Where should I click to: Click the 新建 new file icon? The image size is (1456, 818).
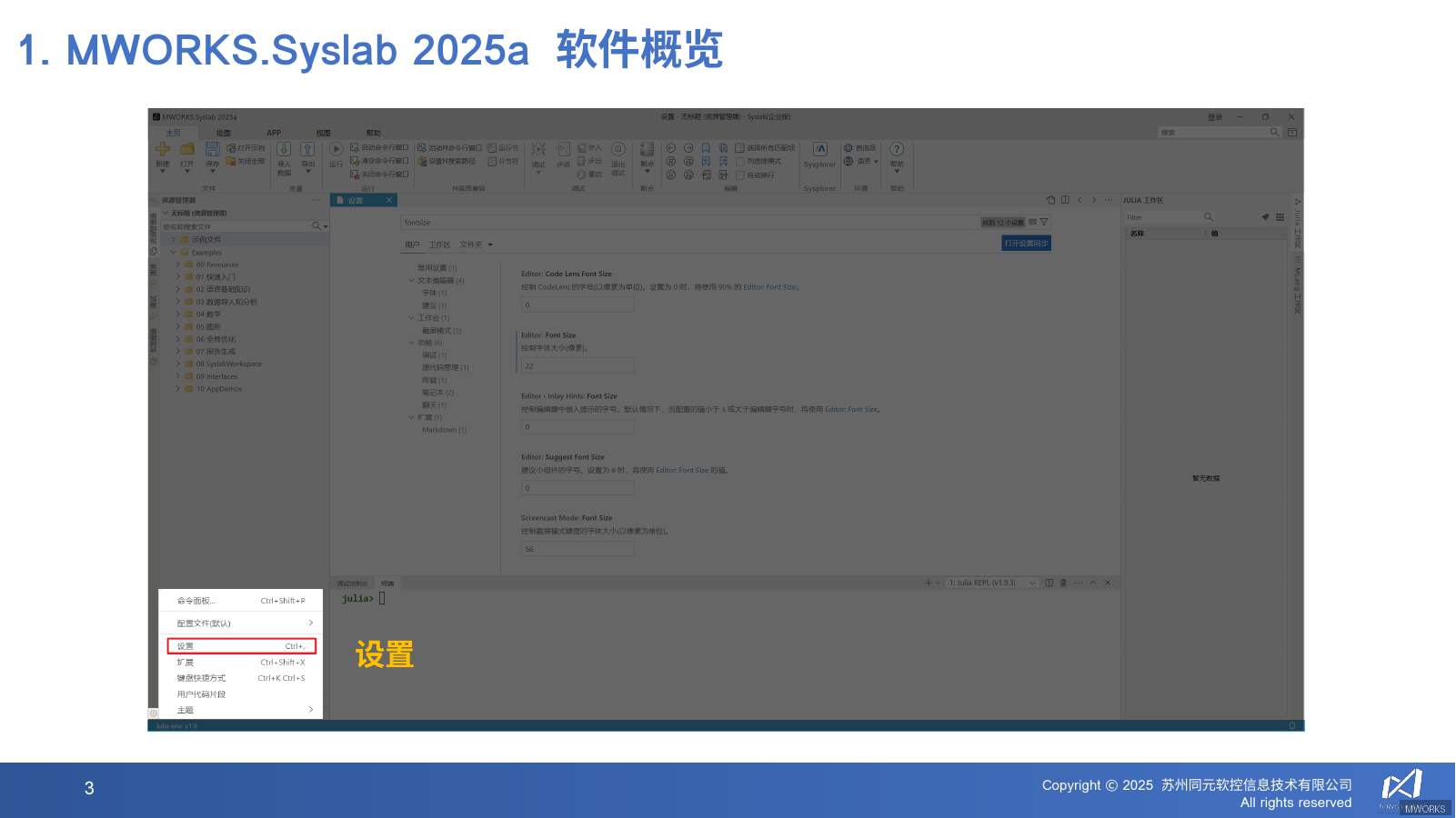point(161,152)
